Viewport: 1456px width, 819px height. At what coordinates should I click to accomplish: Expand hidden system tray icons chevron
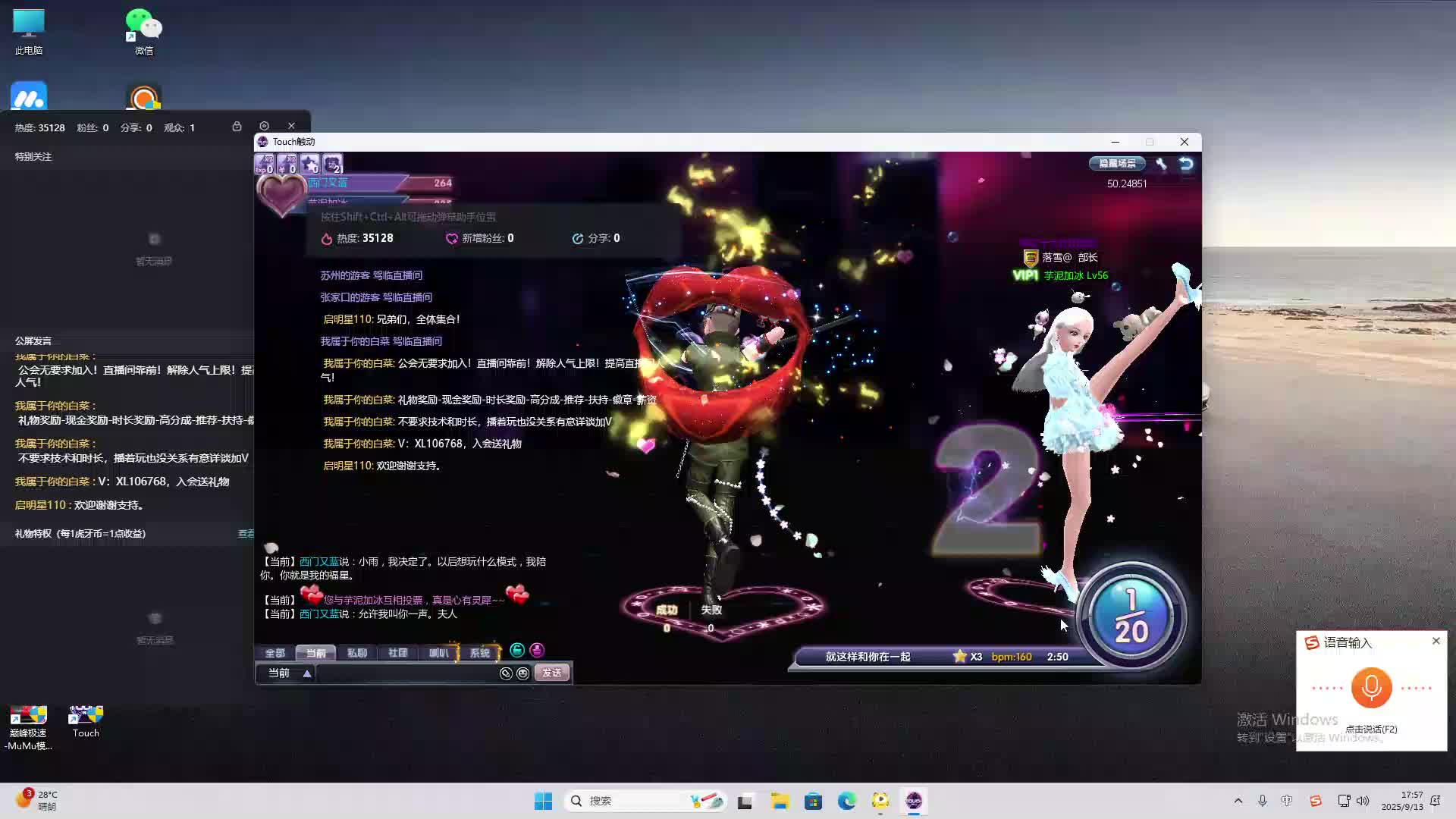(x=1238, y=801)
